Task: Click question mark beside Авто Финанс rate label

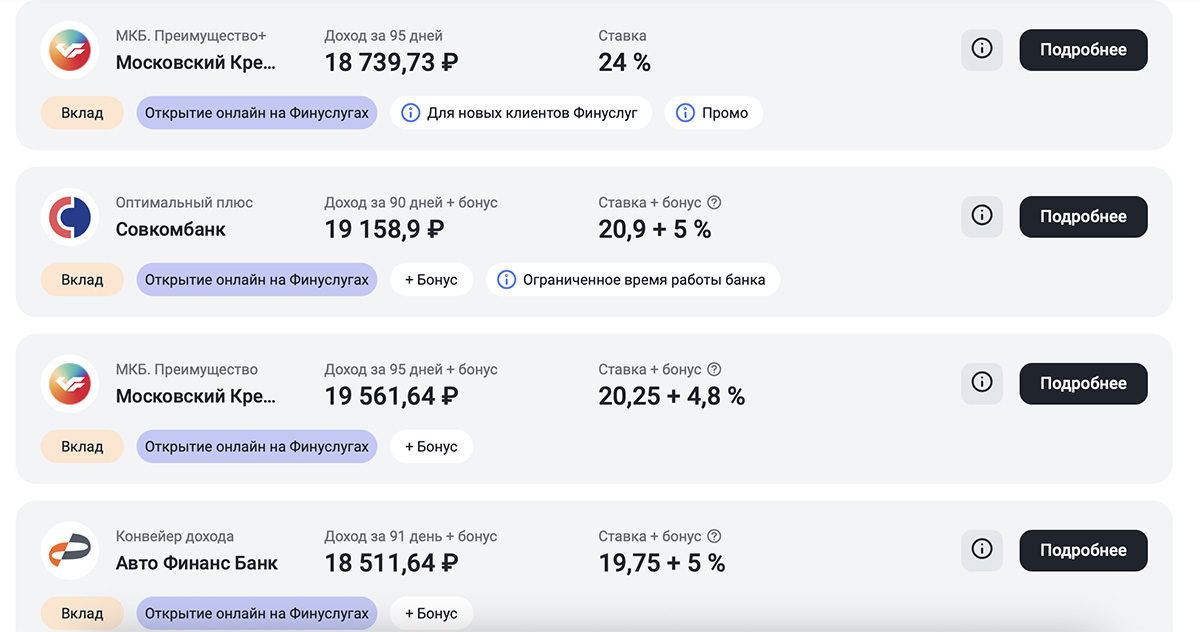Action: [714, 537]
